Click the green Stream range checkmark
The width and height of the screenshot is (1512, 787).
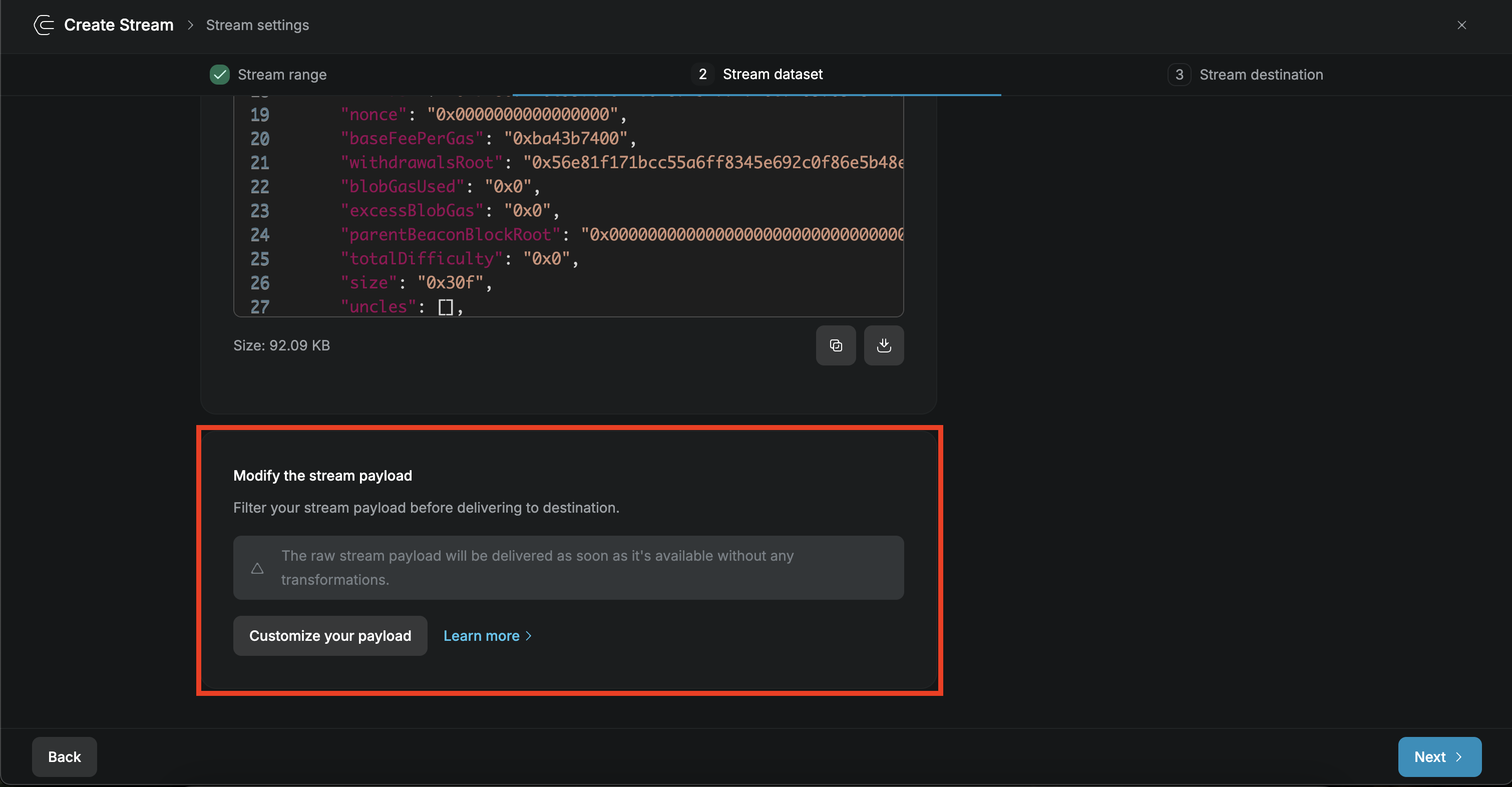[x=219, y=75]
